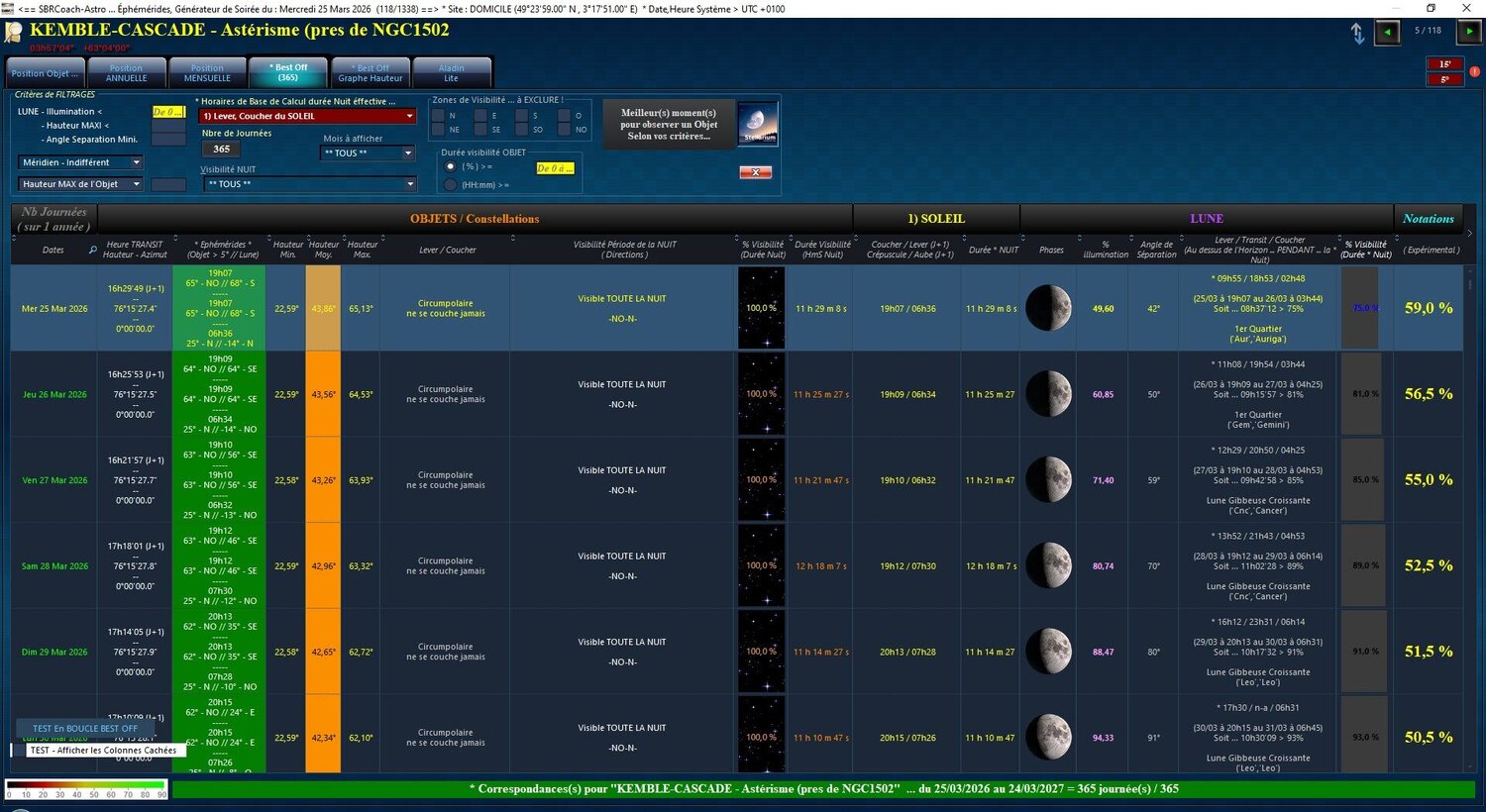Switch to the Best Off Graphe Hauteur tab
The width and height of the screenshot is (1486, 812).
click(x=371, y=73)
